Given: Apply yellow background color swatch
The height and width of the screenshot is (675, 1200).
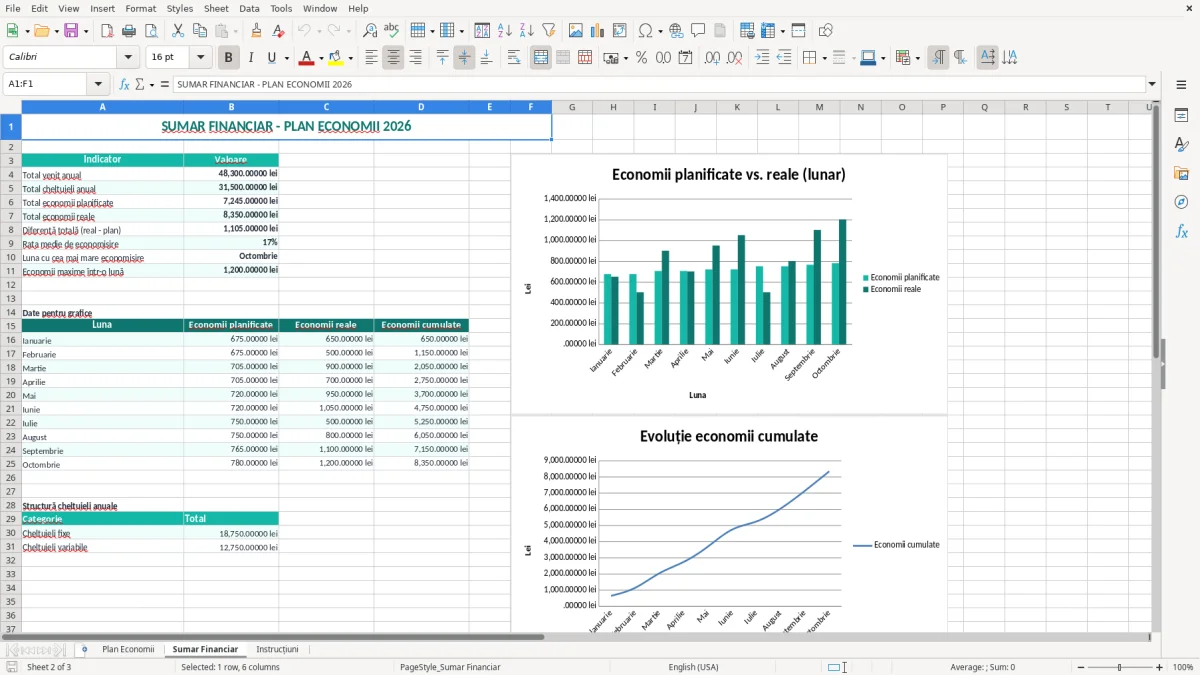Looking at the screenshot, I should point(336,58).
